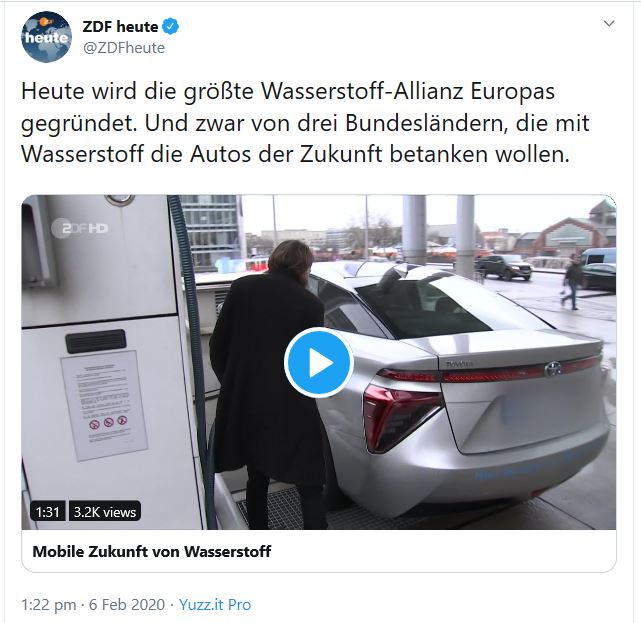Image resolution: width=641 pixels, height=623 pixels.
Task: Open the tweet options chevron menu
Action: (x=609, y=24)
